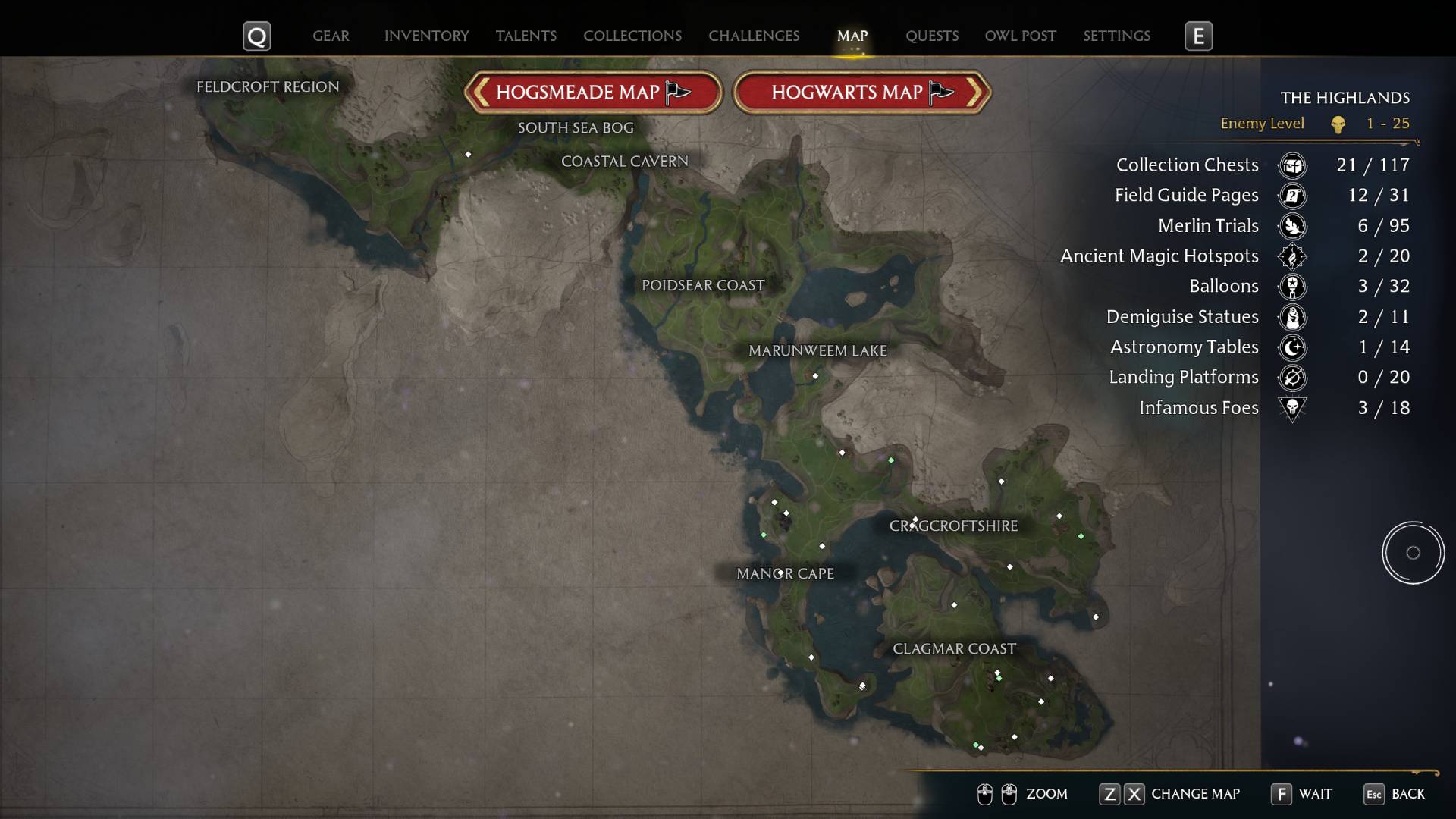Open the Collections tab
This screenshot has width=1456, height=819.
pyautogui.click(x=632, y=36)
